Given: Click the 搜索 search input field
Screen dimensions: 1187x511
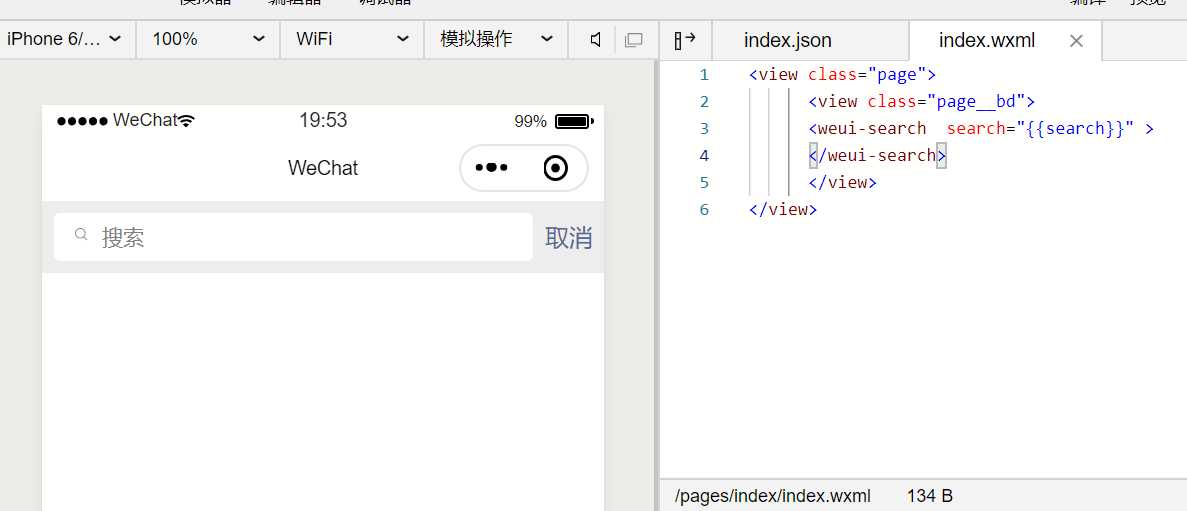Looking at the screenshot, I should (x=294, y=237).
